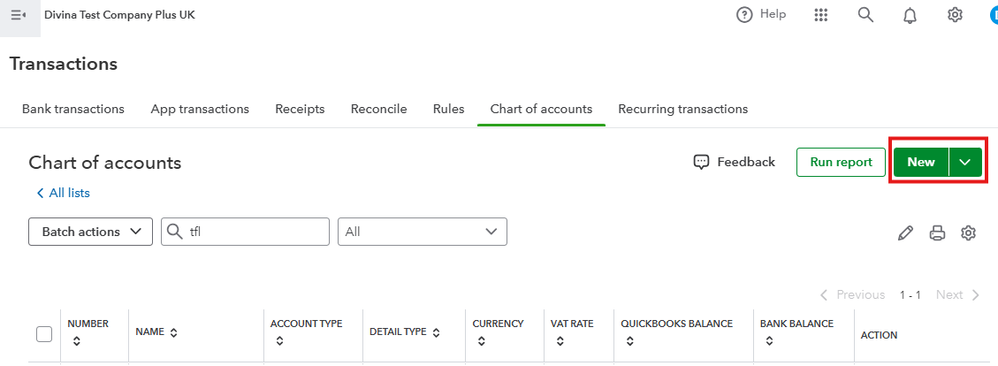Sort by Name column arrows
Image resolution: width=998 pixels, height=366 pixels.
[x=174, y=332]
